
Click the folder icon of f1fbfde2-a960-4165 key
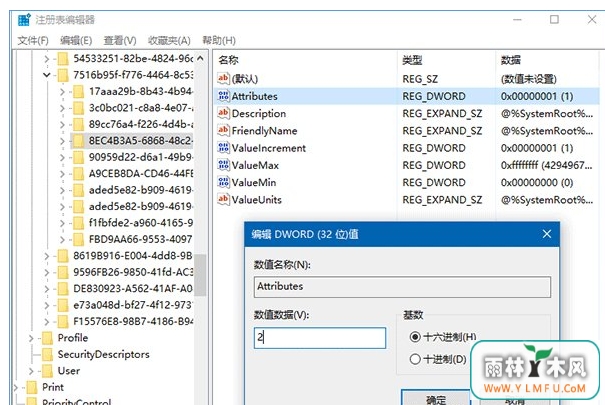coord(78,223)
